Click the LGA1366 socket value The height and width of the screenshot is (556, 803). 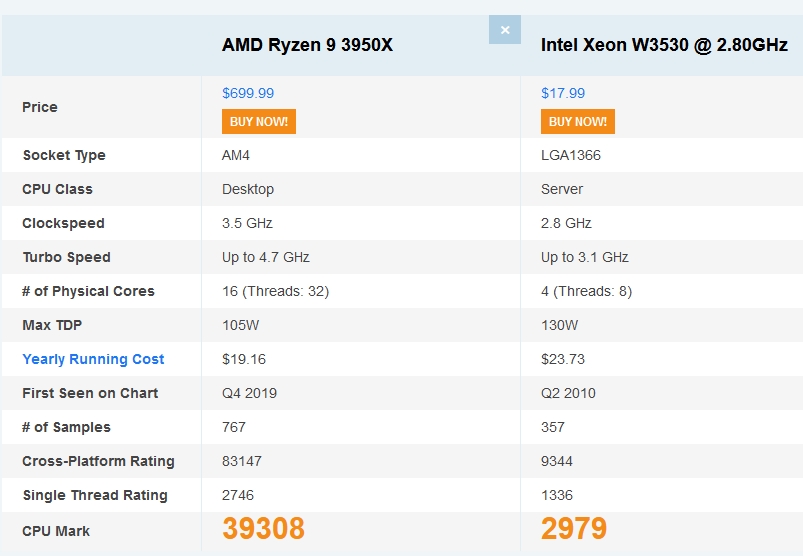coord(570,155)
